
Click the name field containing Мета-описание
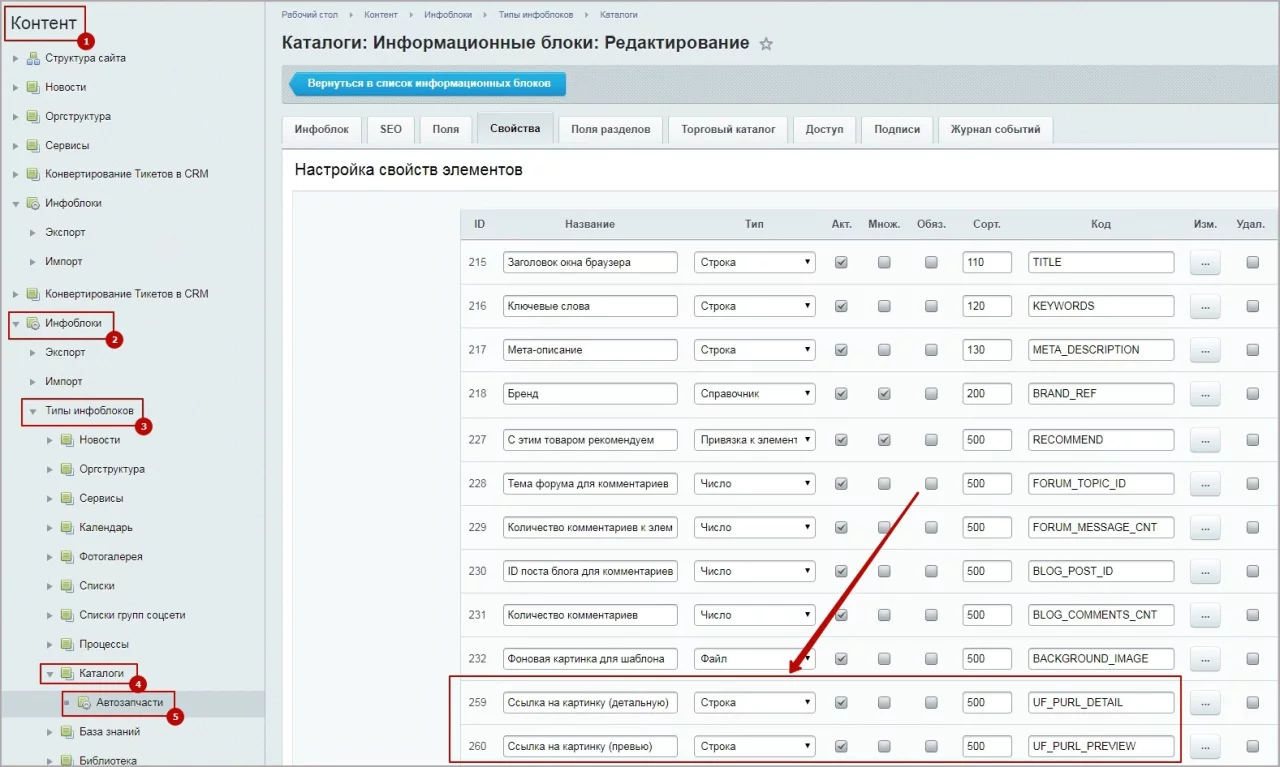point(590,350)
